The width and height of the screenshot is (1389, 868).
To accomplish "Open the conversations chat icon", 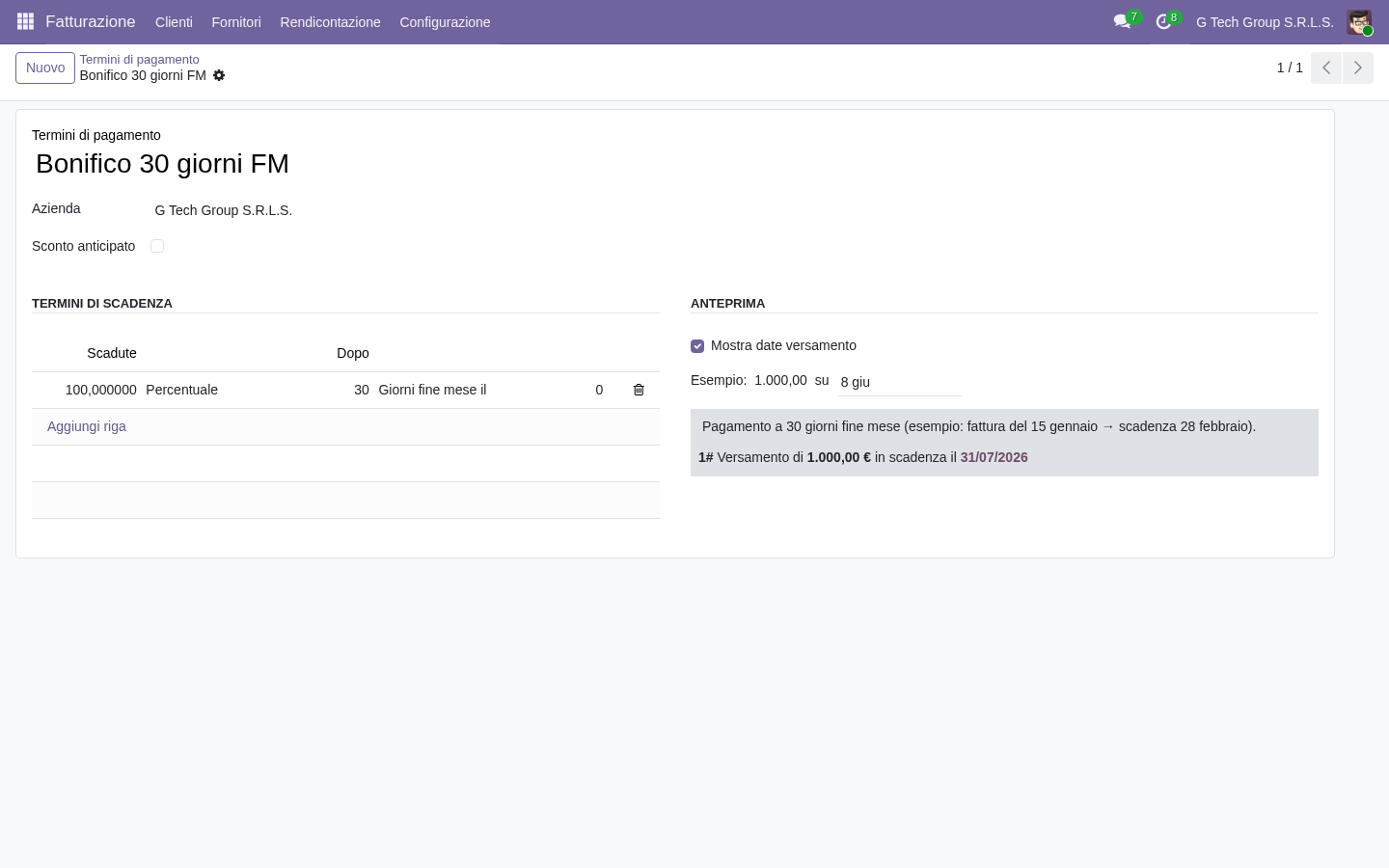I will pyautogui.click(x=1122, y=21).
